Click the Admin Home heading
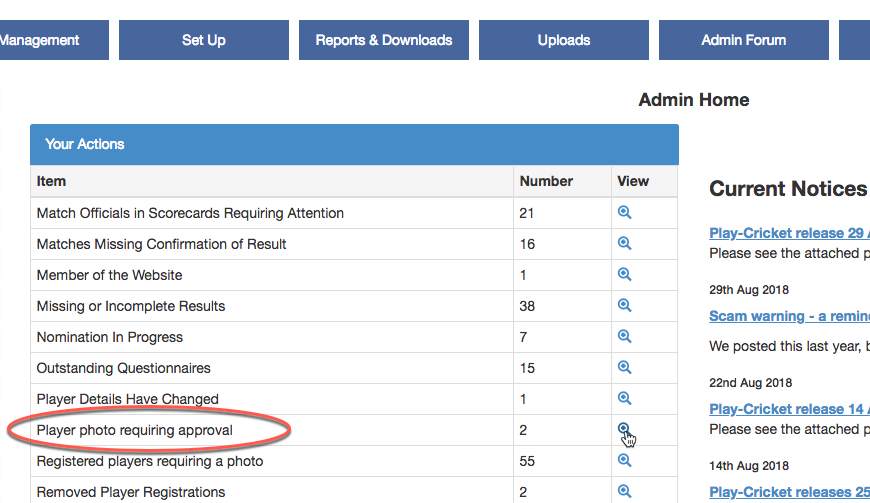The image size is (870, 503). coord(694,100)
